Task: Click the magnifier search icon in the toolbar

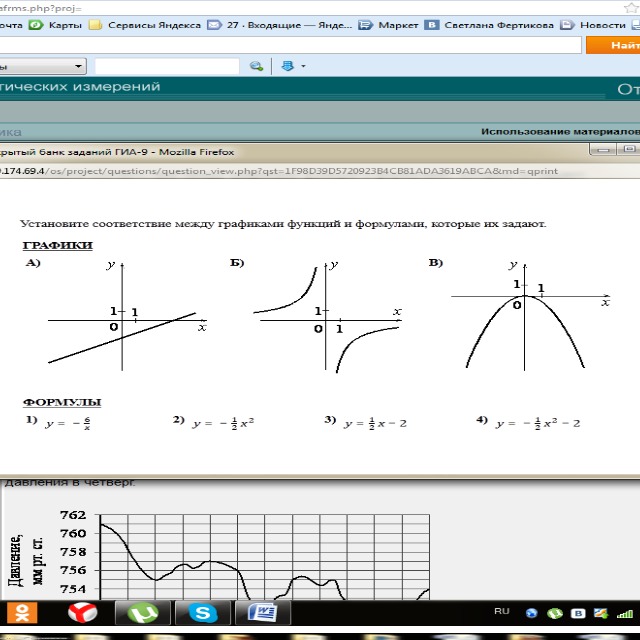Action: (x=256, y=66)
